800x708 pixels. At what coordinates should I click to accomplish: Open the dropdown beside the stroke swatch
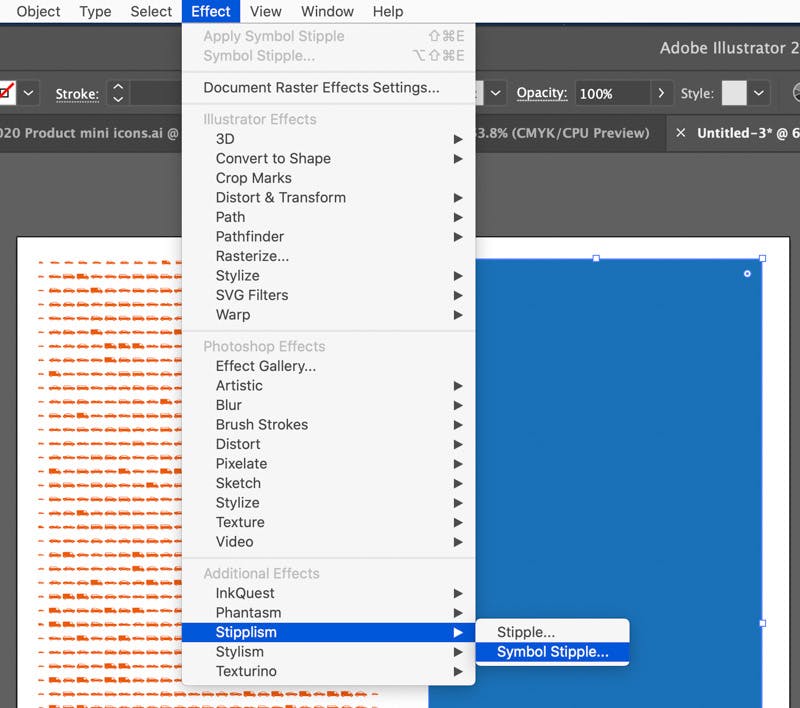[x=29, y=93]
